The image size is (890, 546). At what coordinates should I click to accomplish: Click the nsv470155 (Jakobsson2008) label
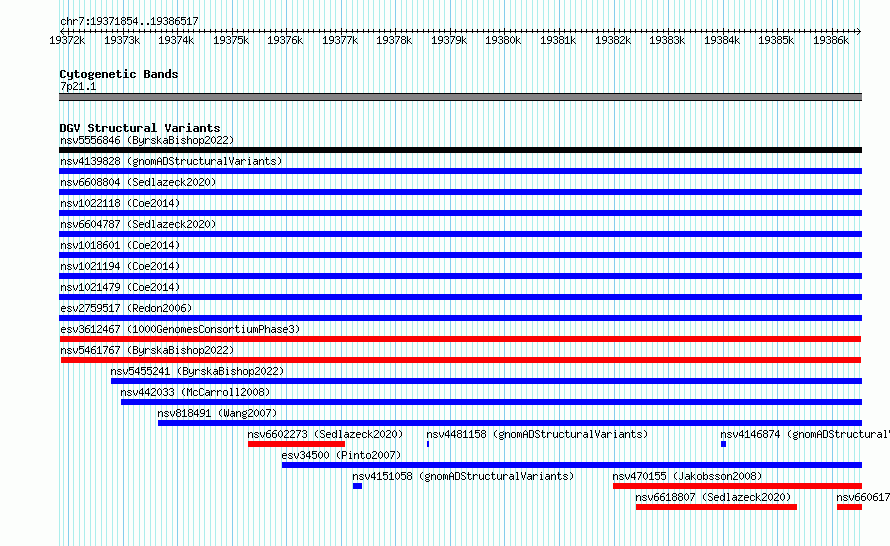tap(687, 476)
